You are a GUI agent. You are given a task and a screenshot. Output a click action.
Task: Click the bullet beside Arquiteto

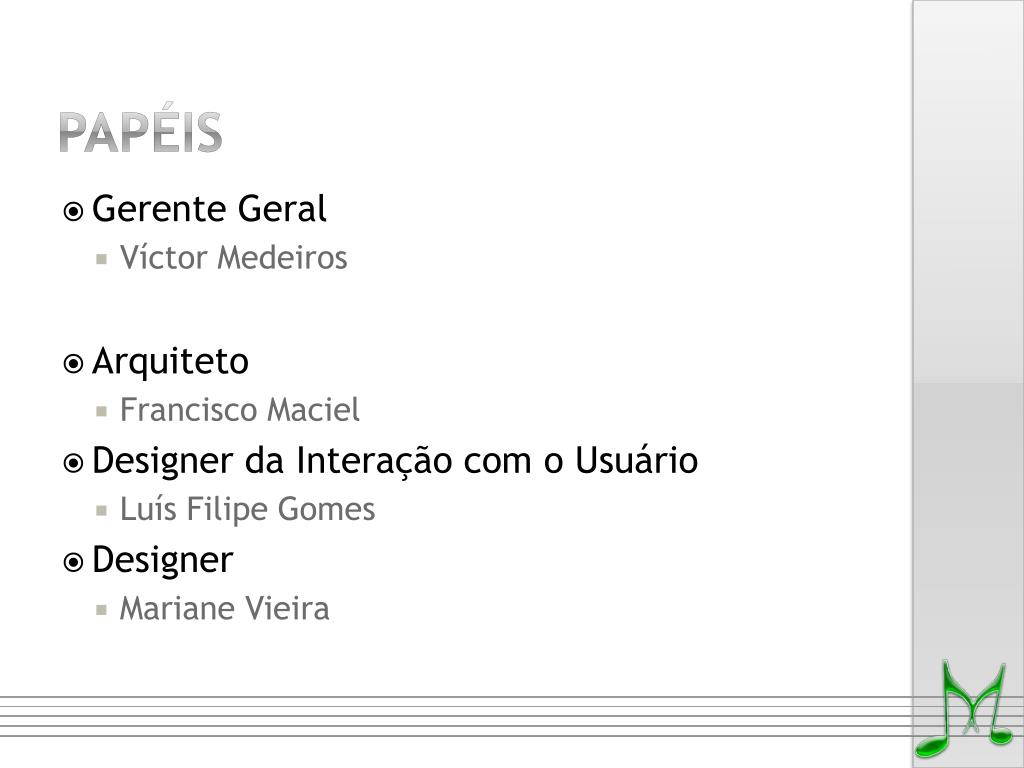[73, 364]
